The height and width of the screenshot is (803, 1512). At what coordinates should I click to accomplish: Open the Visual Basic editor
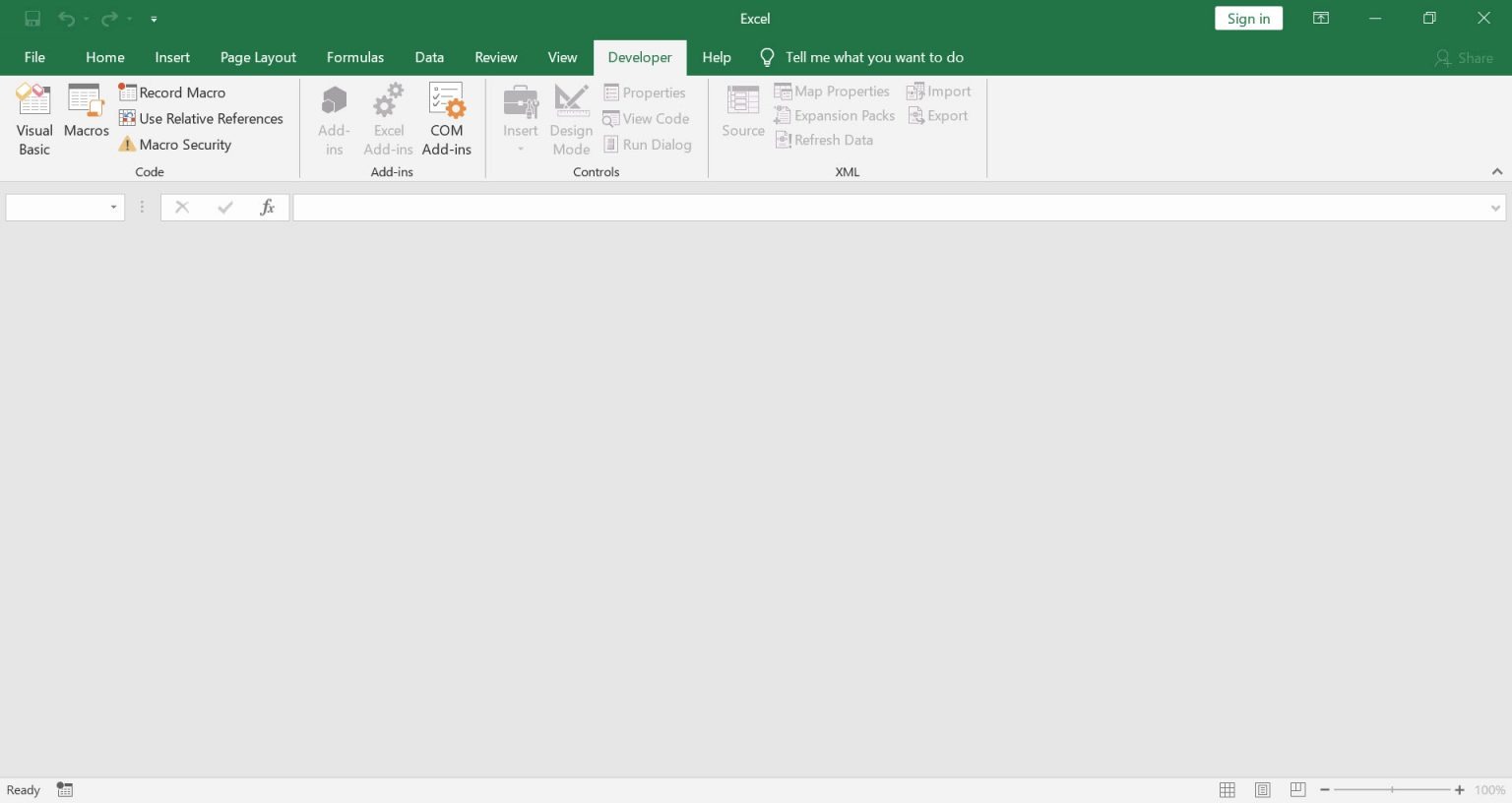click(x=33, y=120)
